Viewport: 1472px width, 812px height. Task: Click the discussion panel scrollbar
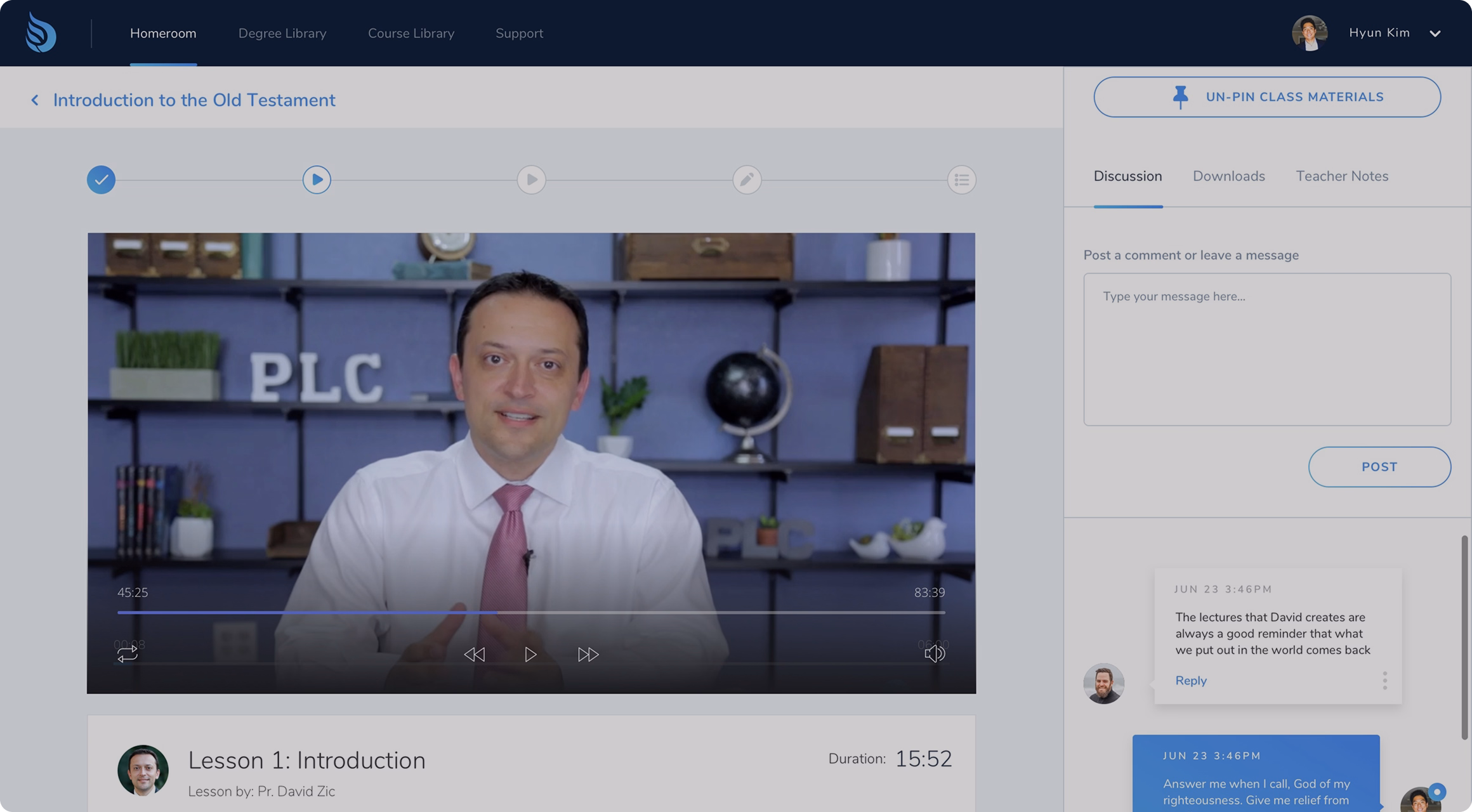click(1464, 638)
